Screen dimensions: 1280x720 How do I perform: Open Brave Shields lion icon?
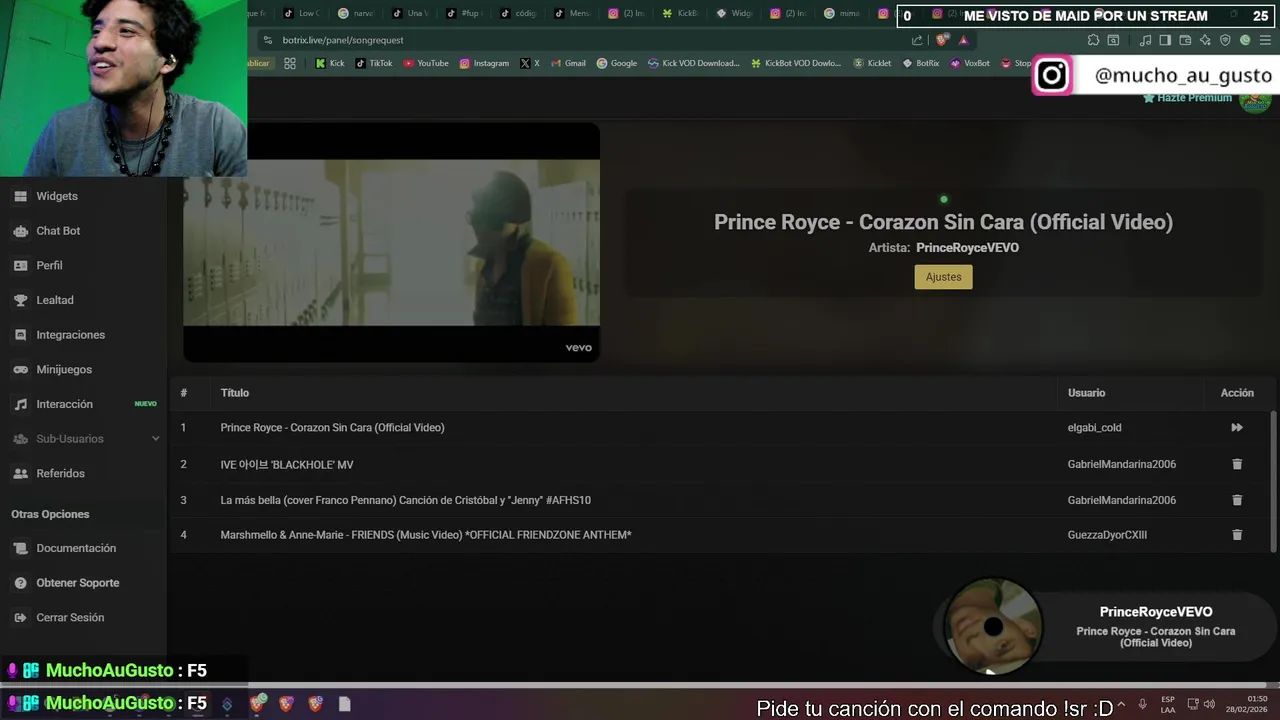(x=942, y=40)
